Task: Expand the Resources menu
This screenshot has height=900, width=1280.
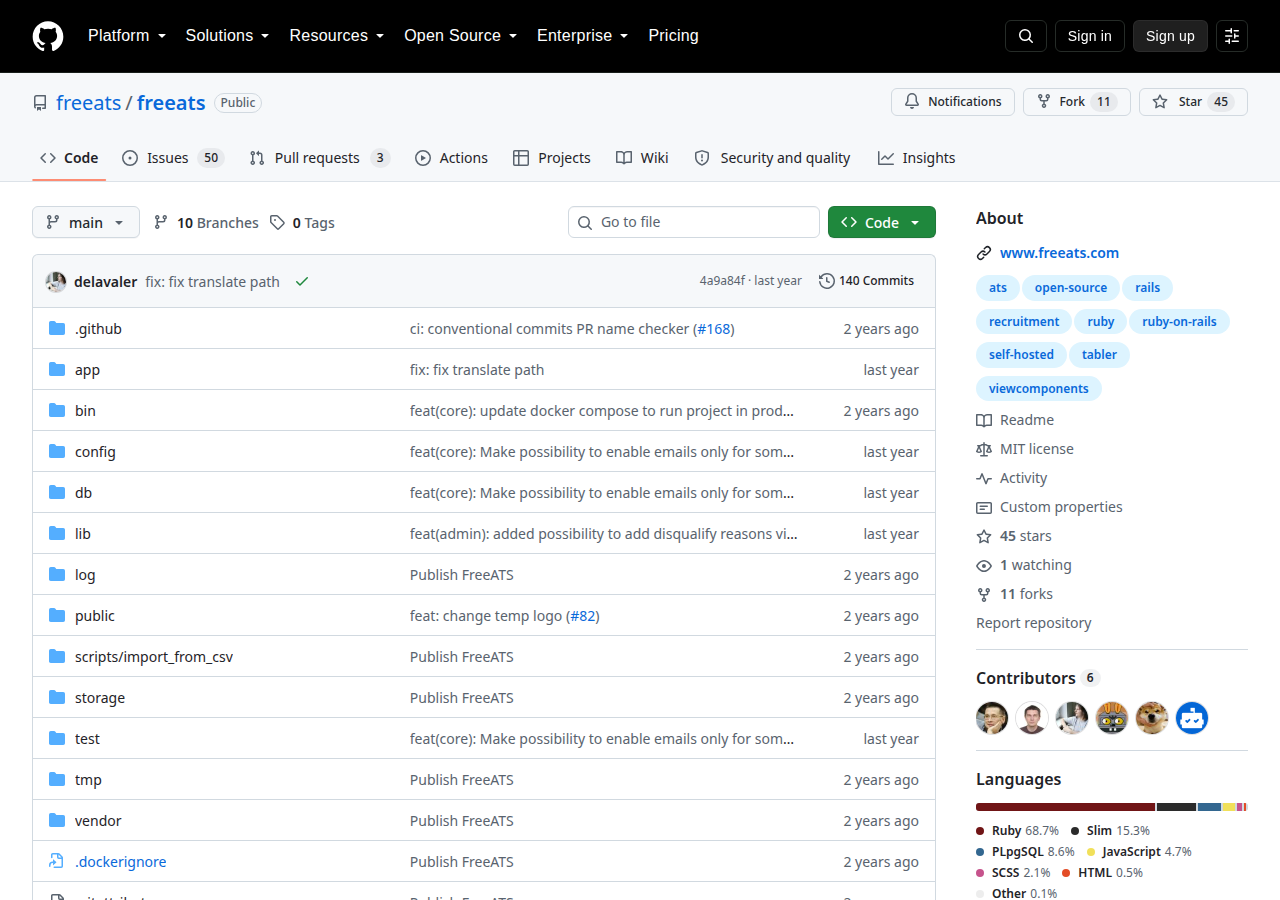Action: coord(337,36)
